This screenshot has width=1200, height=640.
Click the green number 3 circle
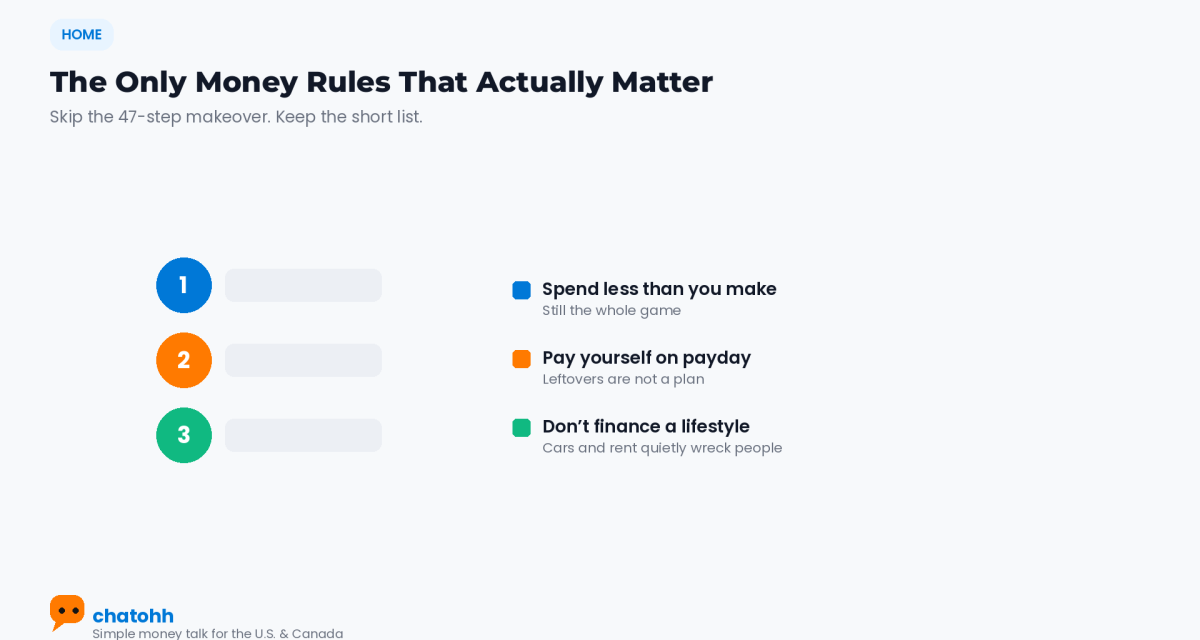[184, 435]
